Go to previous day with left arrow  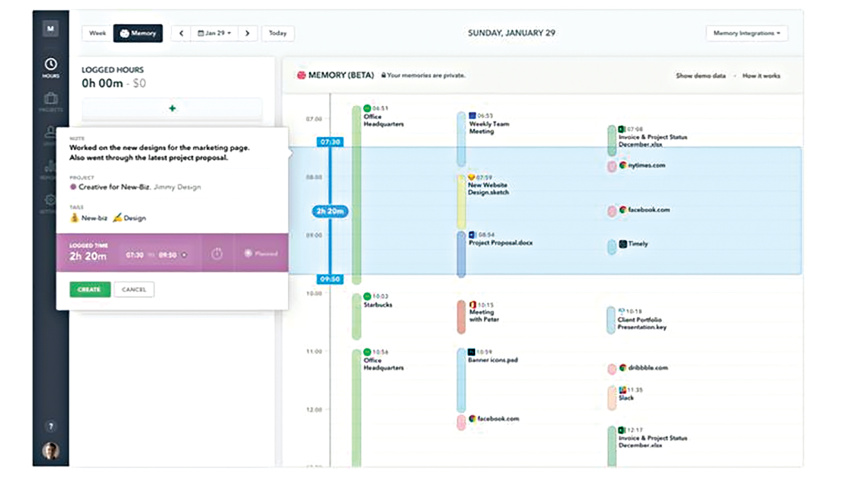181,33
